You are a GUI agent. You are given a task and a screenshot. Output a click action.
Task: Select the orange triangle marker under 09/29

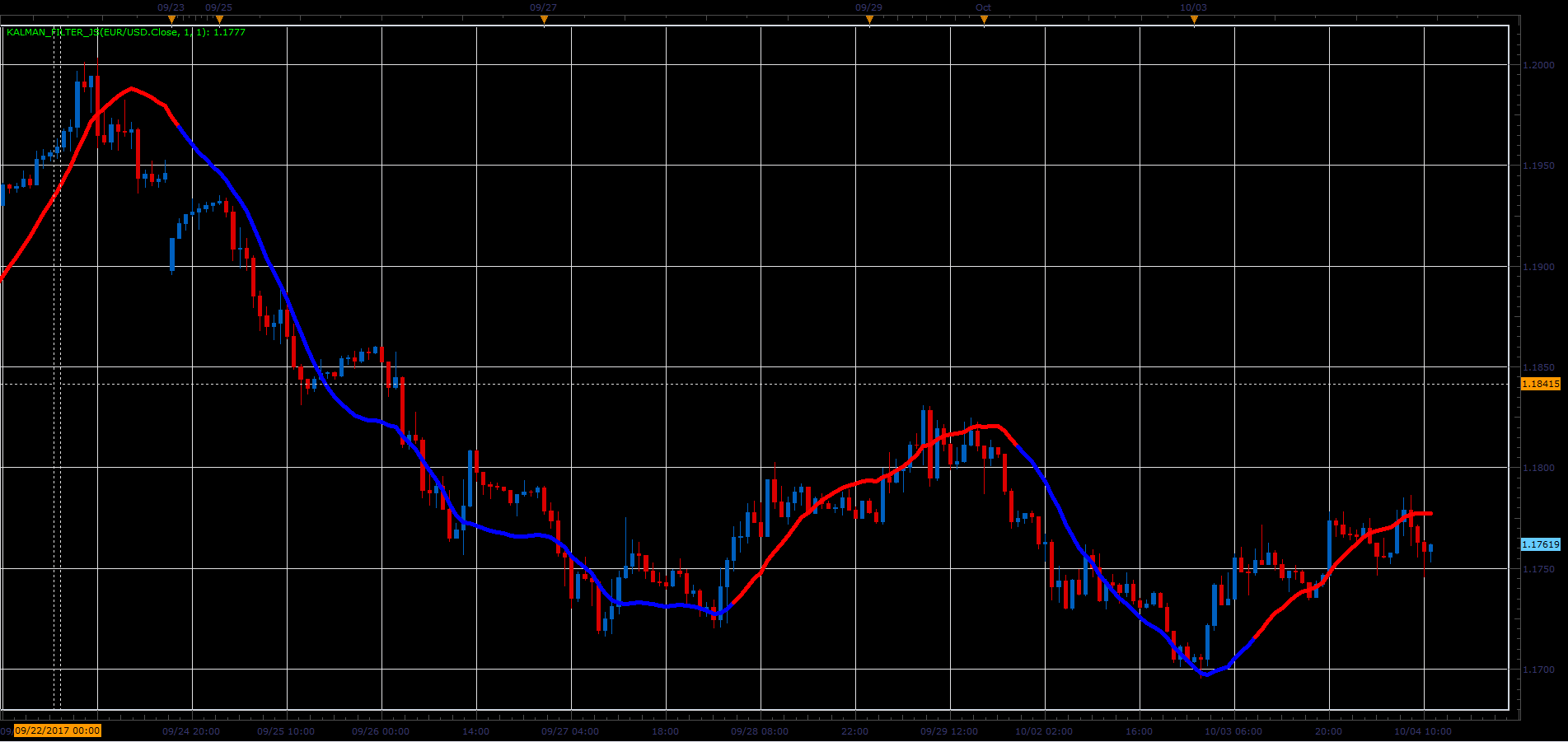pos(869,20)
